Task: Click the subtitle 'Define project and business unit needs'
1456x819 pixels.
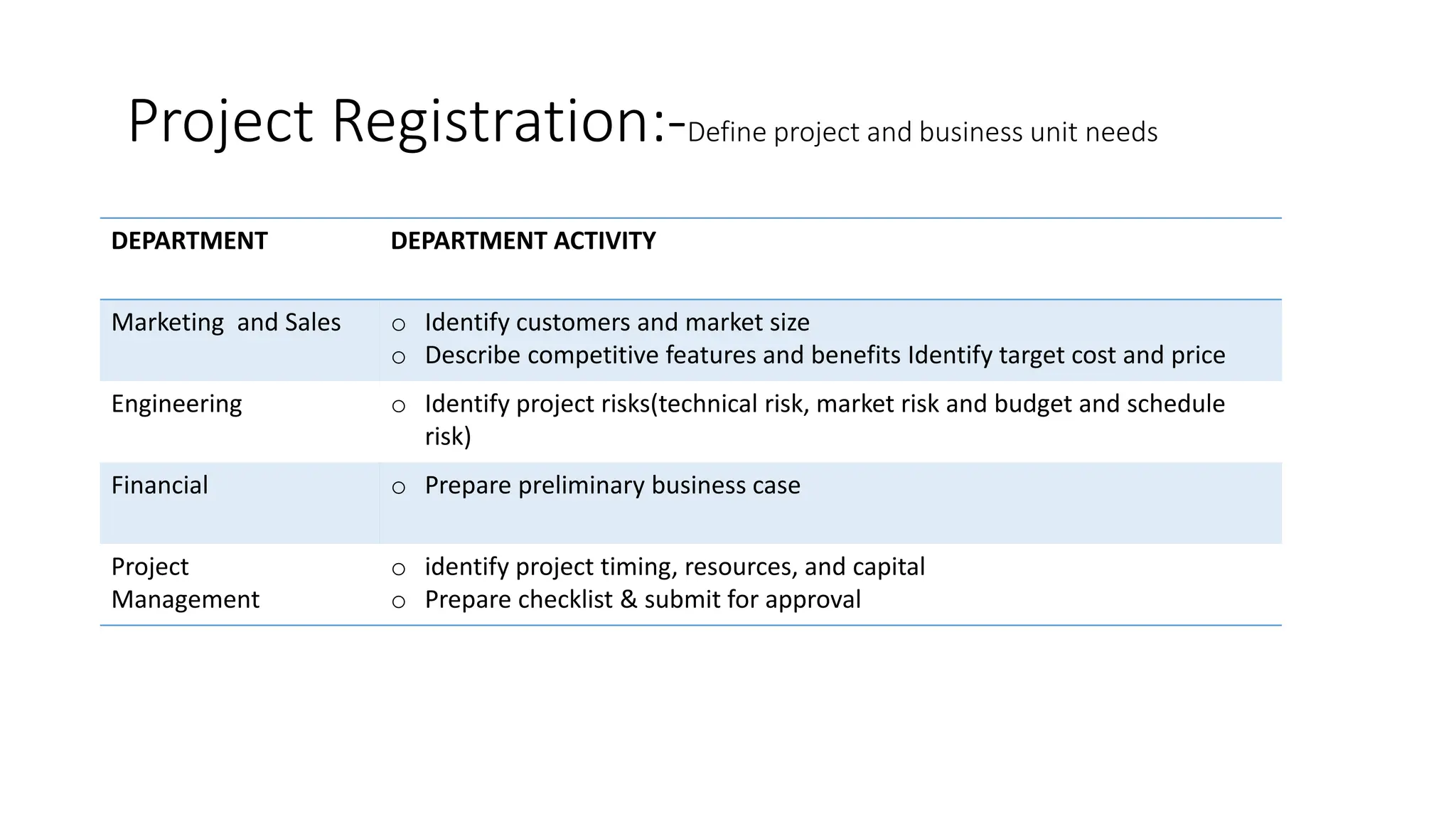Action: coord(922,132)
